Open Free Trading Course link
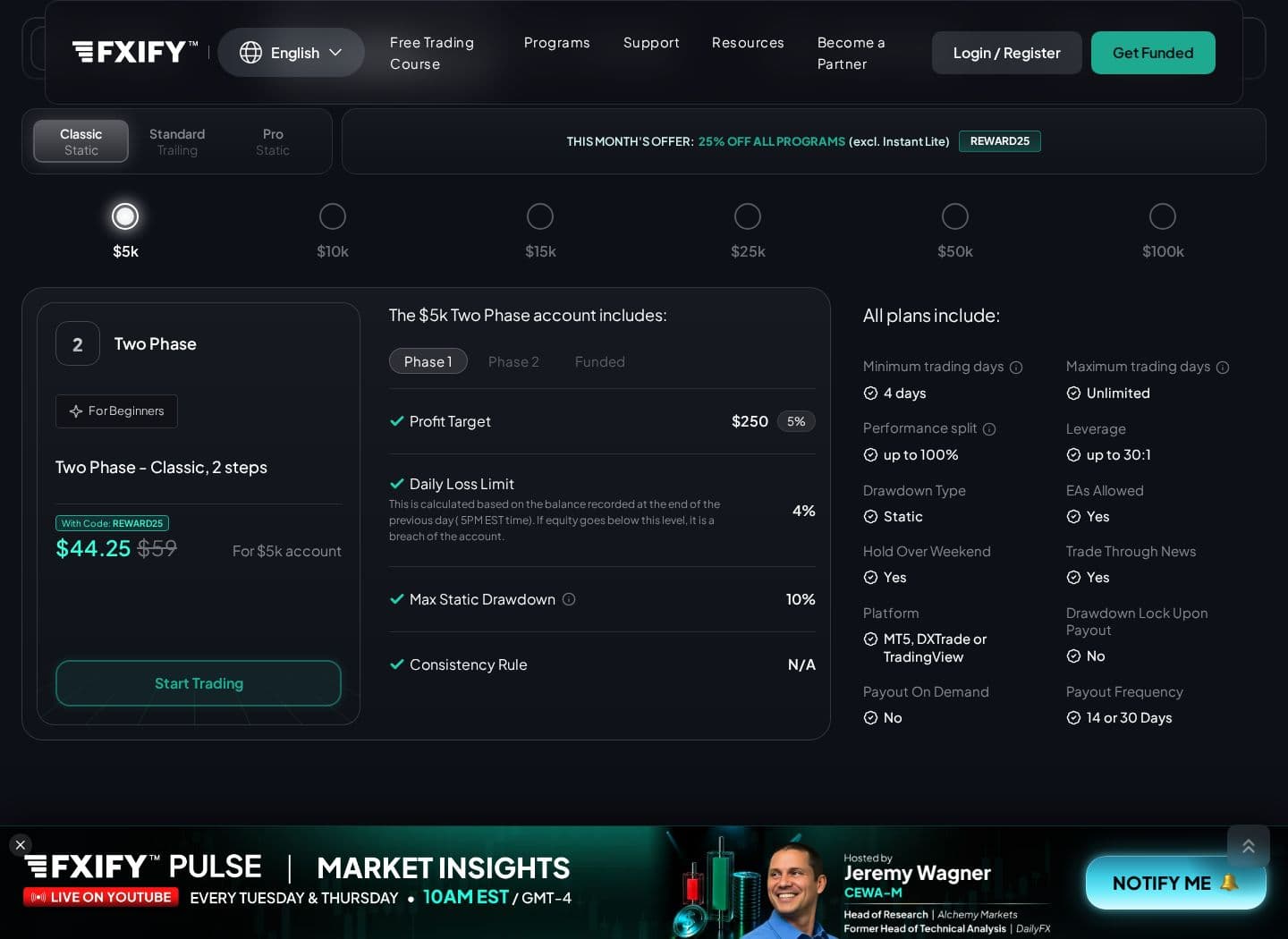This screenshot has width=1288, height=939. click(x=432, y=54)
